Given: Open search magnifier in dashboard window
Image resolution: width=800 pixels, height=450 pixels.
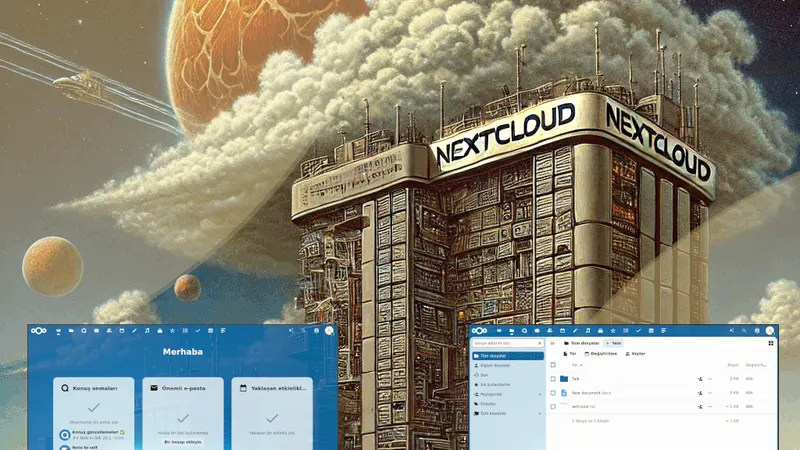Looking at the screenshot, I should pyautogui.click(x=304, y=331).
